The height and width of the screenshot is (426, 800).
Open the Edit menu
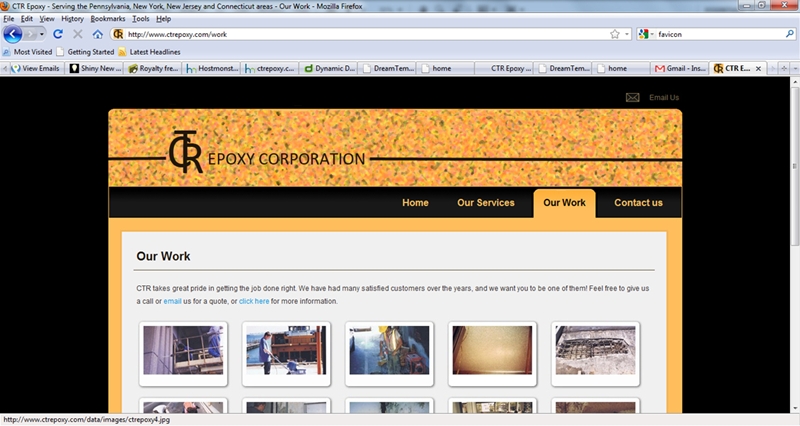[27, 19]
